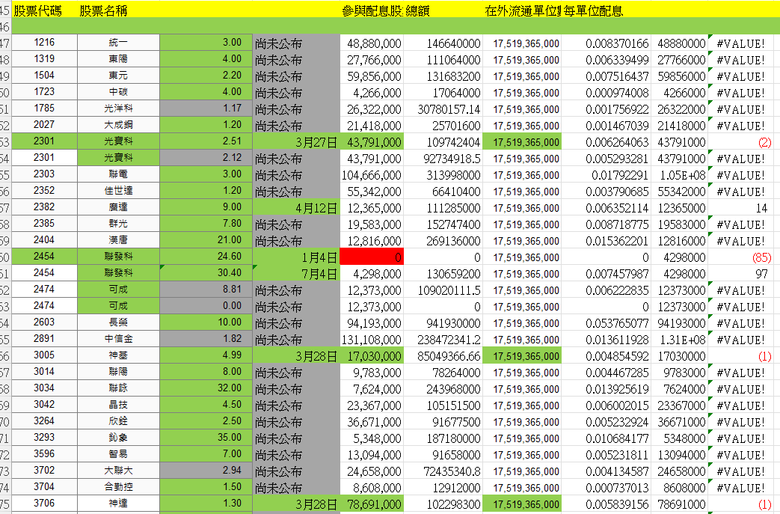Screen dimensions: 780x514
Task: Click the stock name cell 漢唐
Action: tap(118, 240)
